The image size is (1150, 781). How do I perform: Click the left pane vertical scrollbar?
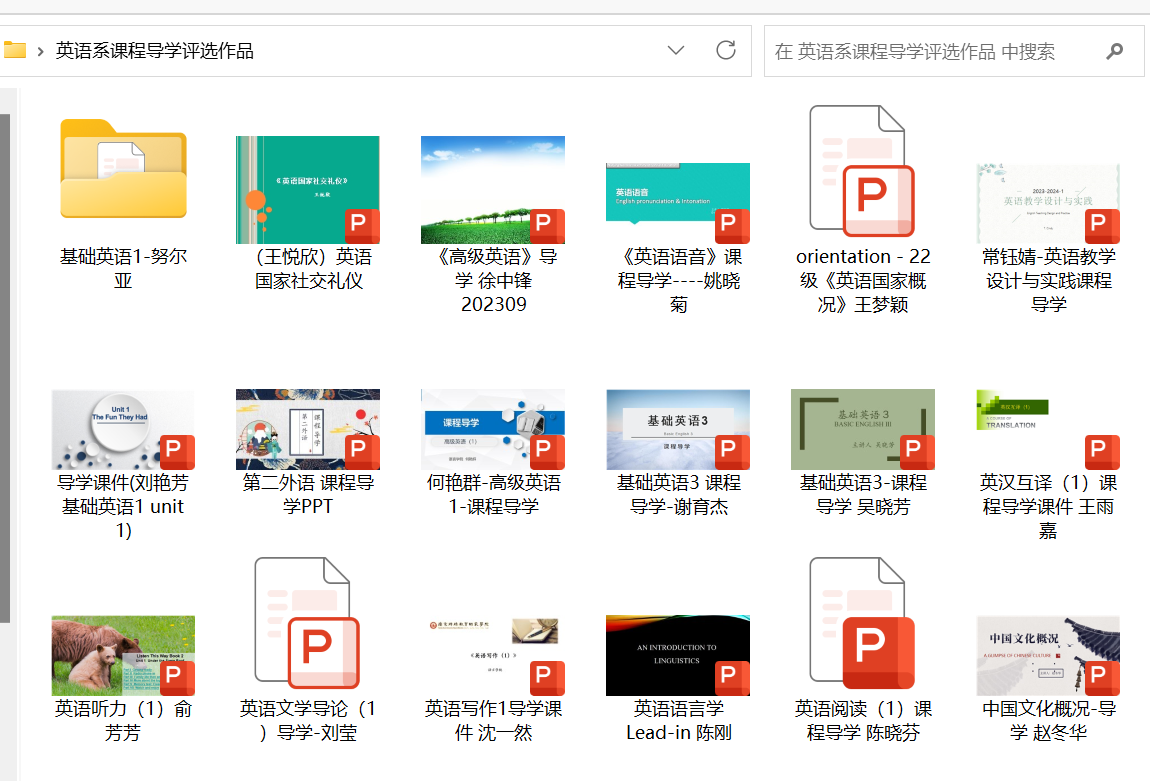click(5, 360)
